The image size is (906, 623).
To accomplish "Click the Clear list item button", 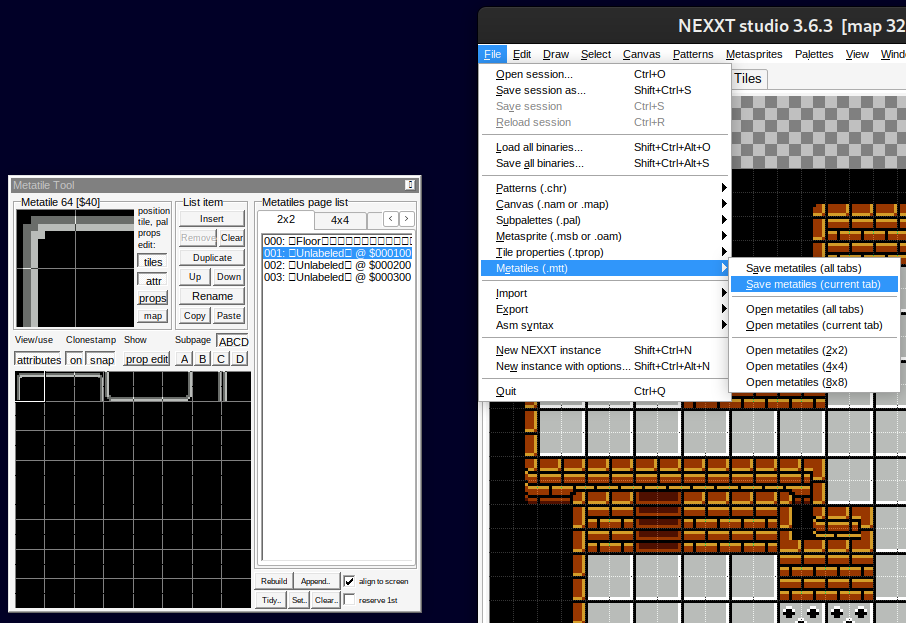I will (x=232, y=238).
